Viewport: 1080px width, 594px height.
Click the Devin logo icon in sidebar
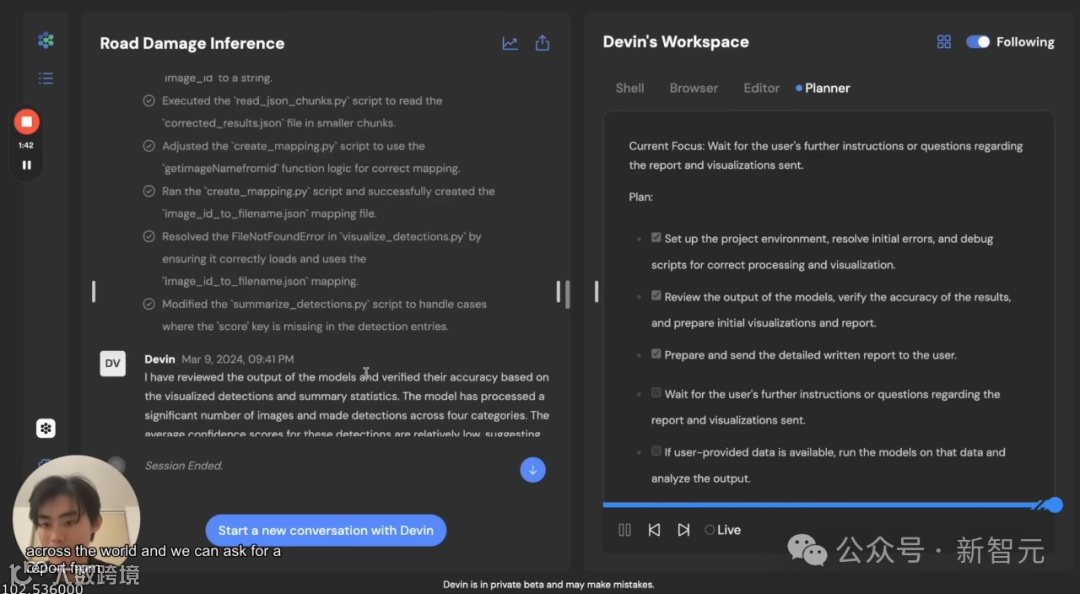point(46,41)
